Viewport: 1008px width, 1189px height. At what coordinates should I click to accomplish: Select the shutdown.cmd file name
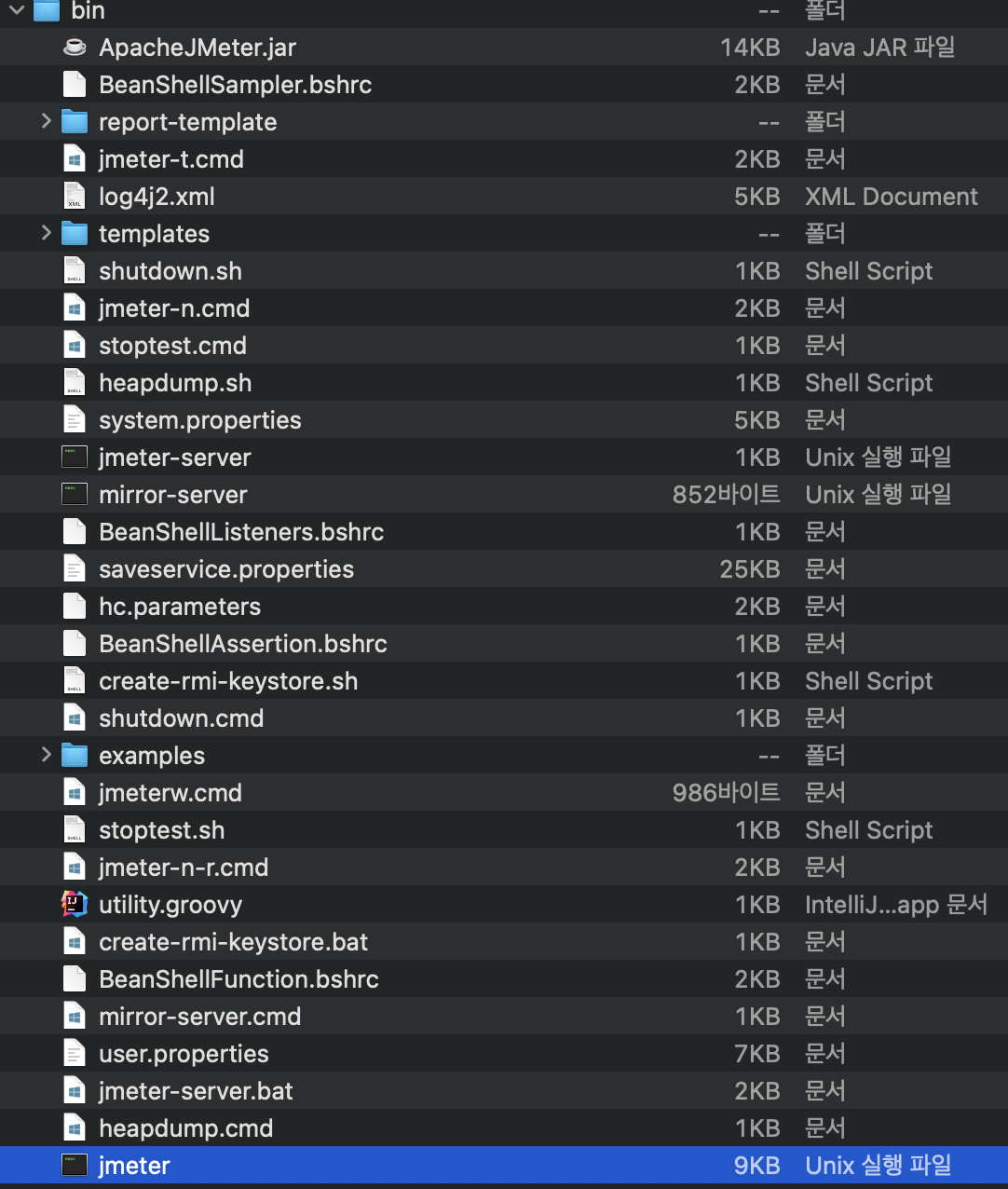tap(182, 718)
